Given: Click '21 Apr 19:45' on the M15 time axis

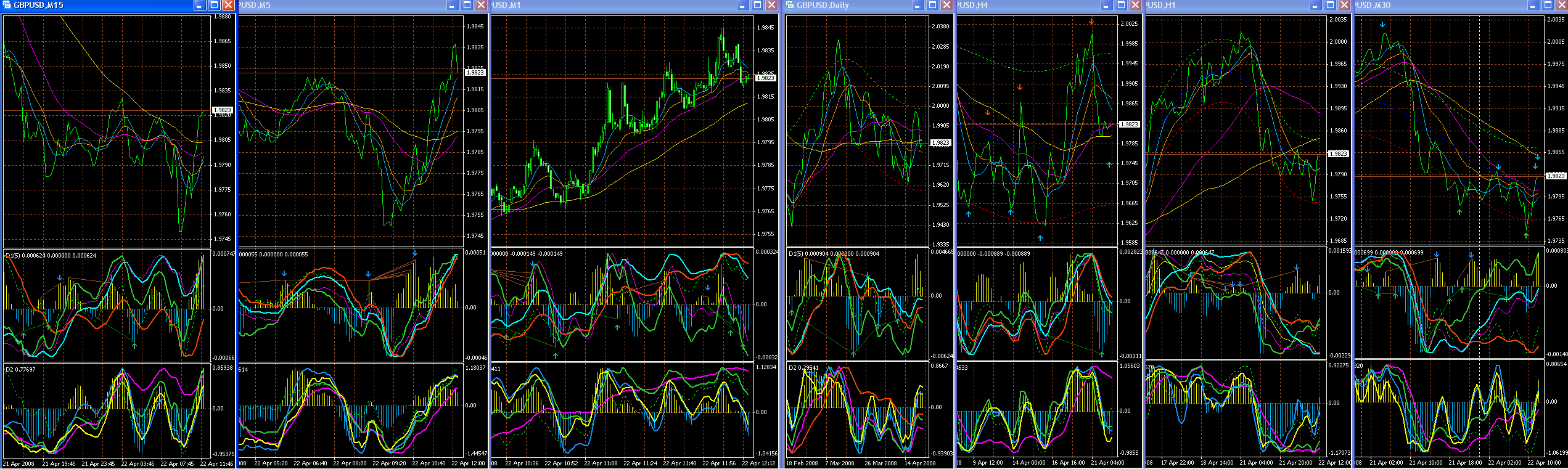Looking at the screenshot, I should tap(59, 464).
